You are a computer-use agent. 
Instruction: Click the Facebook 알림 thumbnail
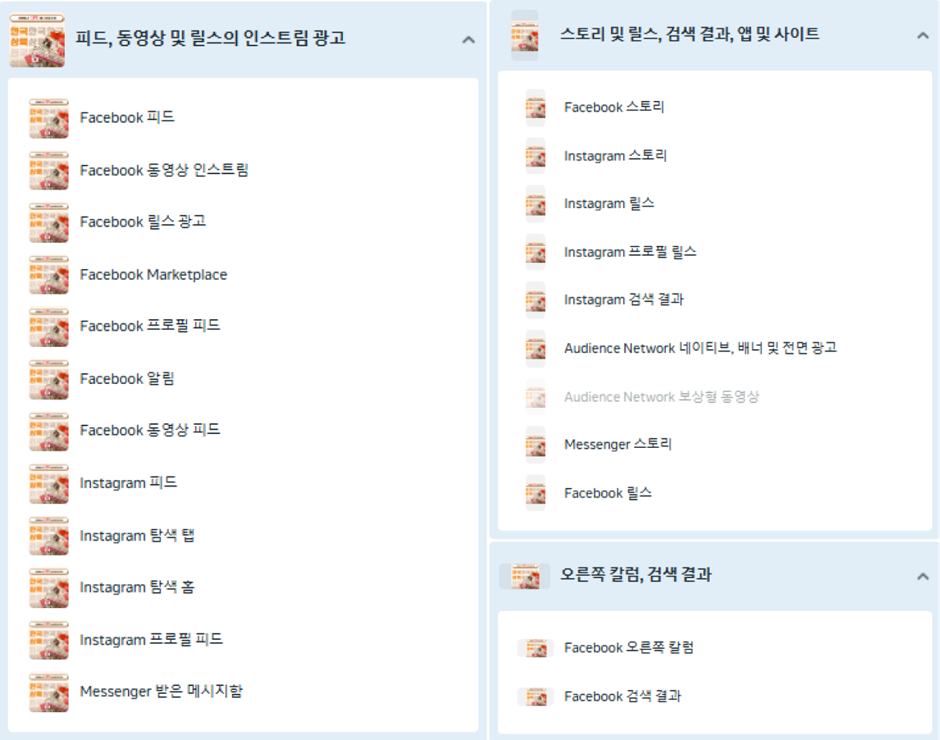click(49, 379)
